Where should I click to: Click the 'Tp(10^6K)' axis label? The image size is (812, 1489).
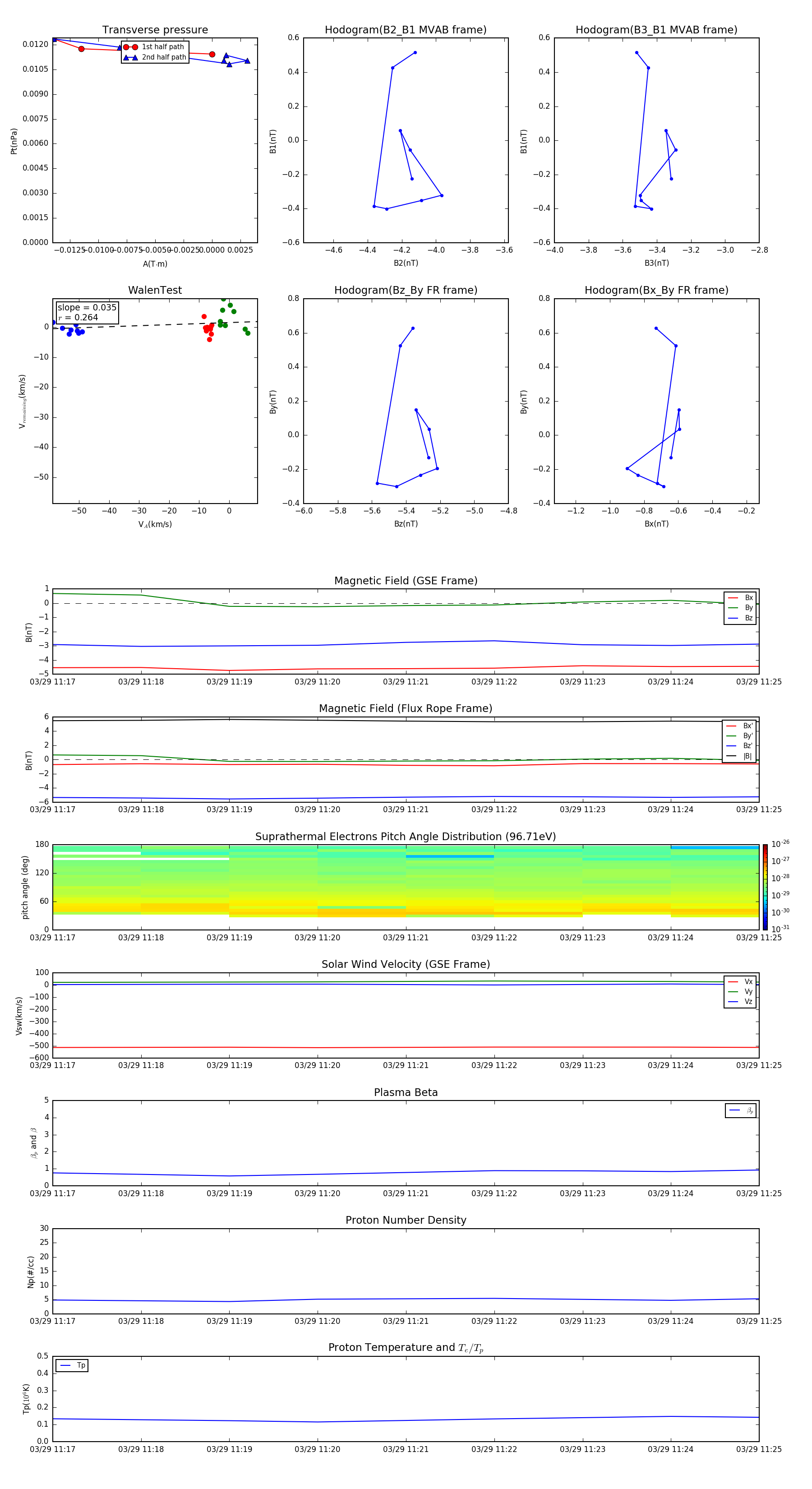(26, 1399)
